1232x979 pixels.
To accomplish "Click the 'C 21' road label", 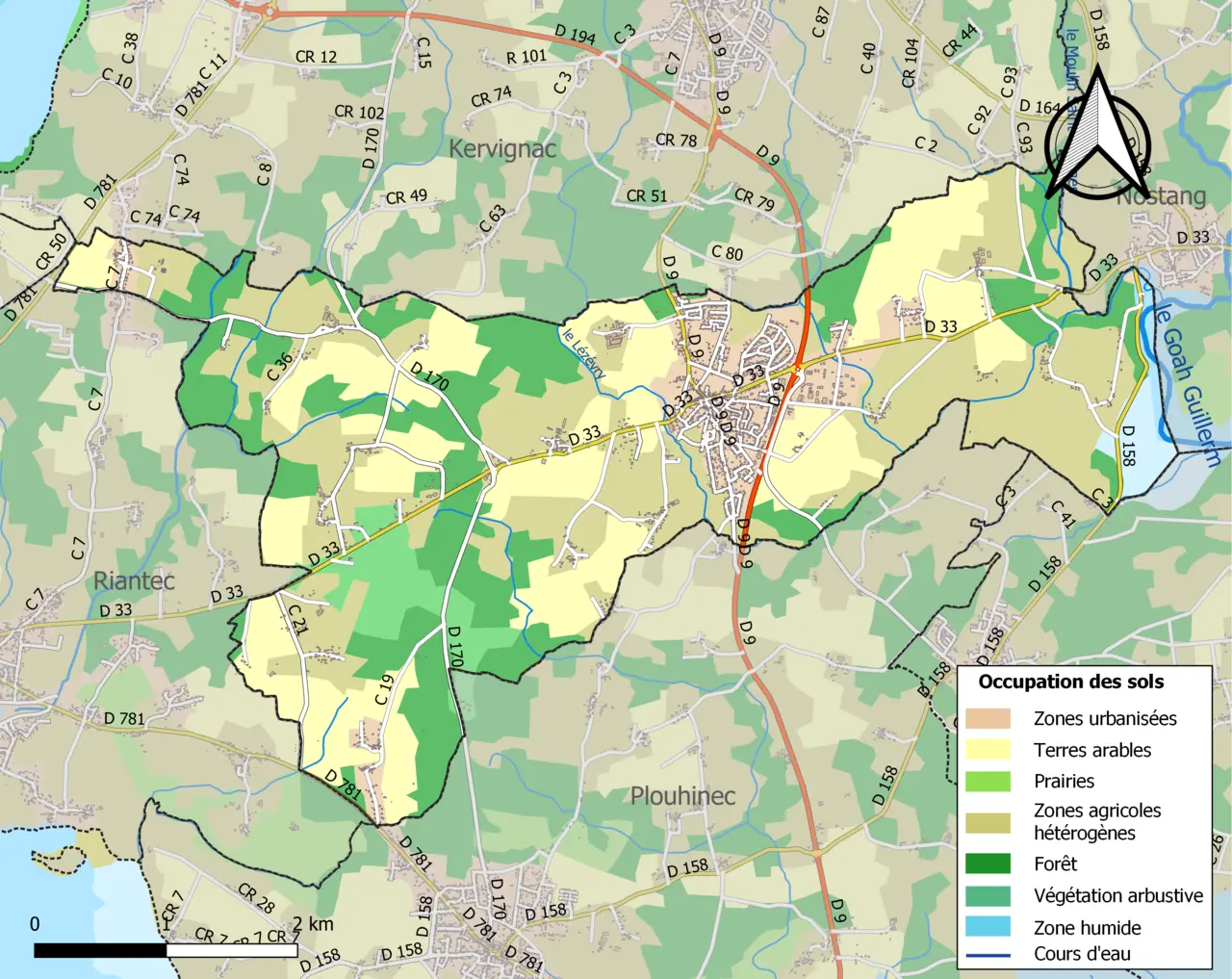I will 298,620.
